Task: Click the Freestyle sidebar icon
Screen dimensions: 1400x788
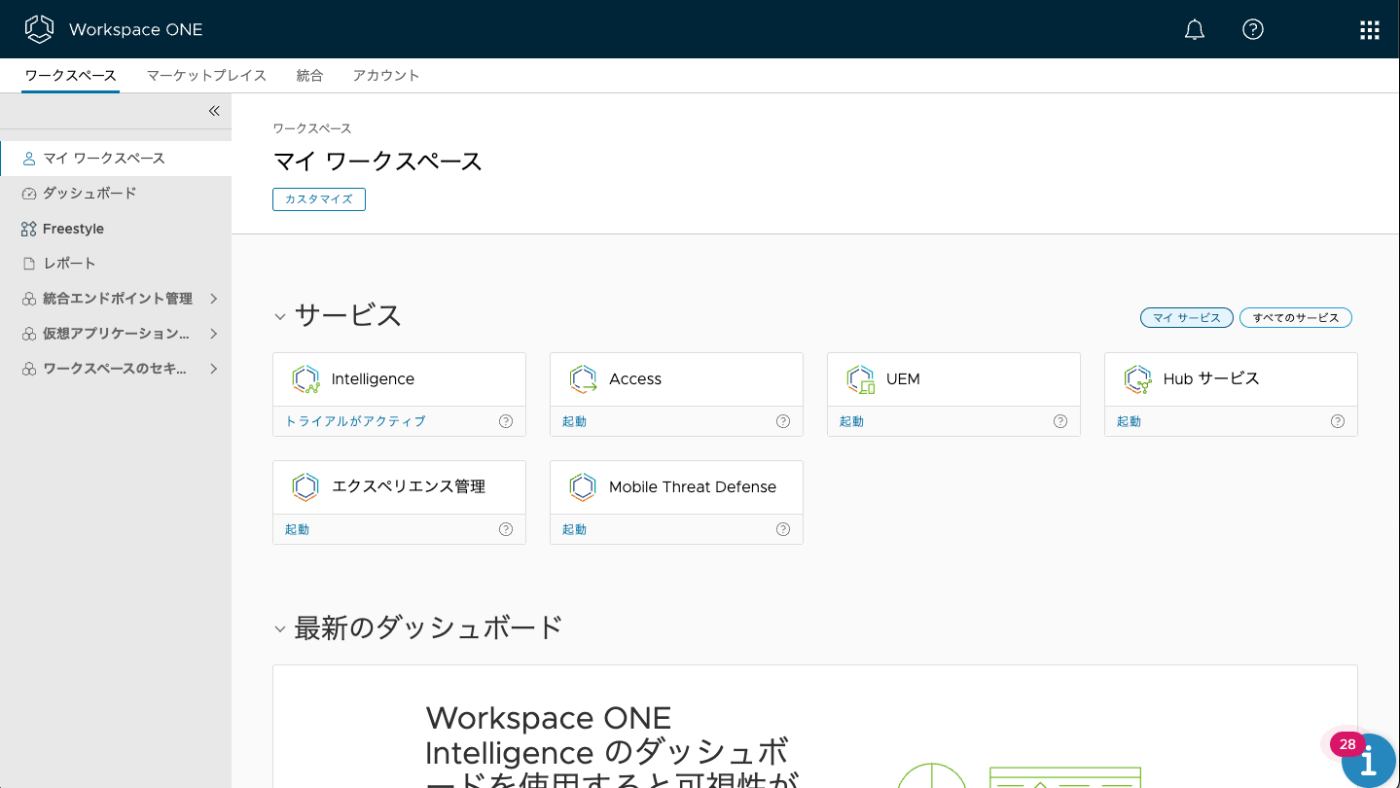Action: point(29,229)
